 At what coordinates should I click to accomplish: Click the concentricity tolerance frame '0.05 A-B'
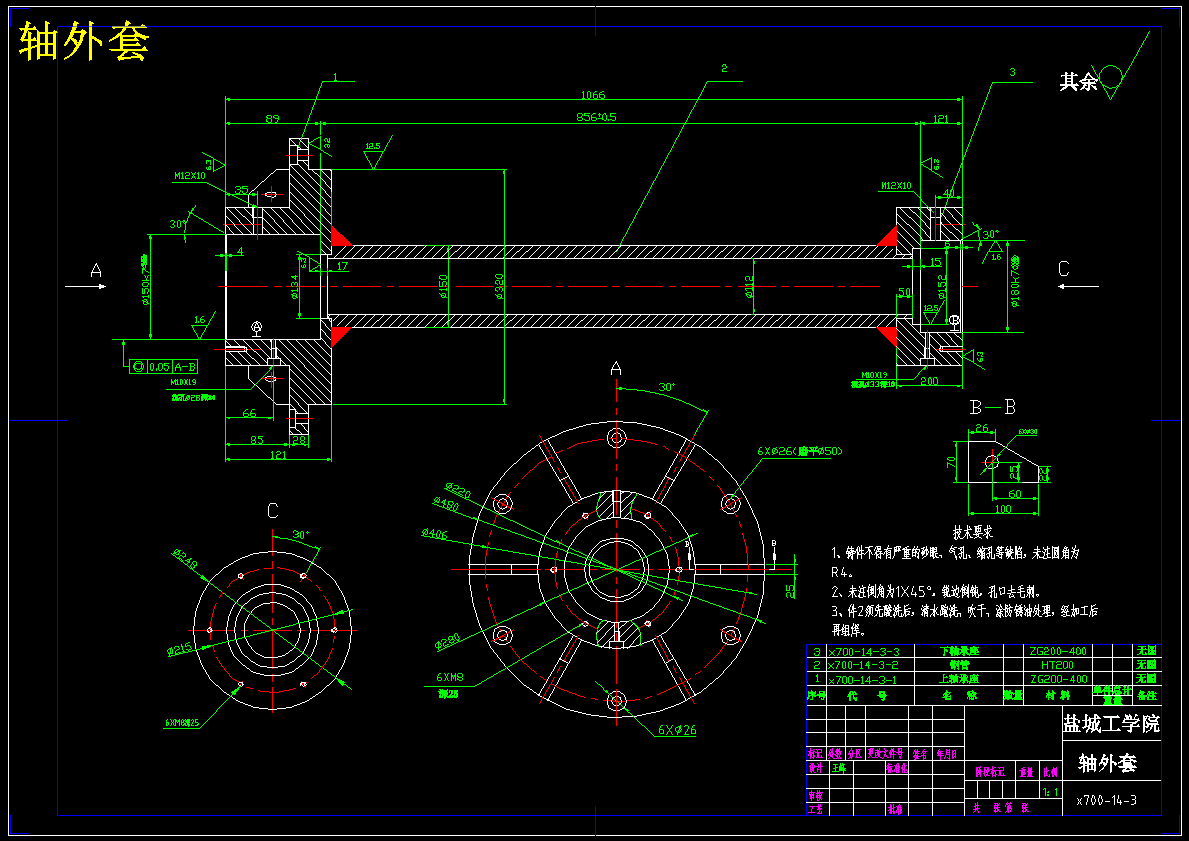pos(164,366)
